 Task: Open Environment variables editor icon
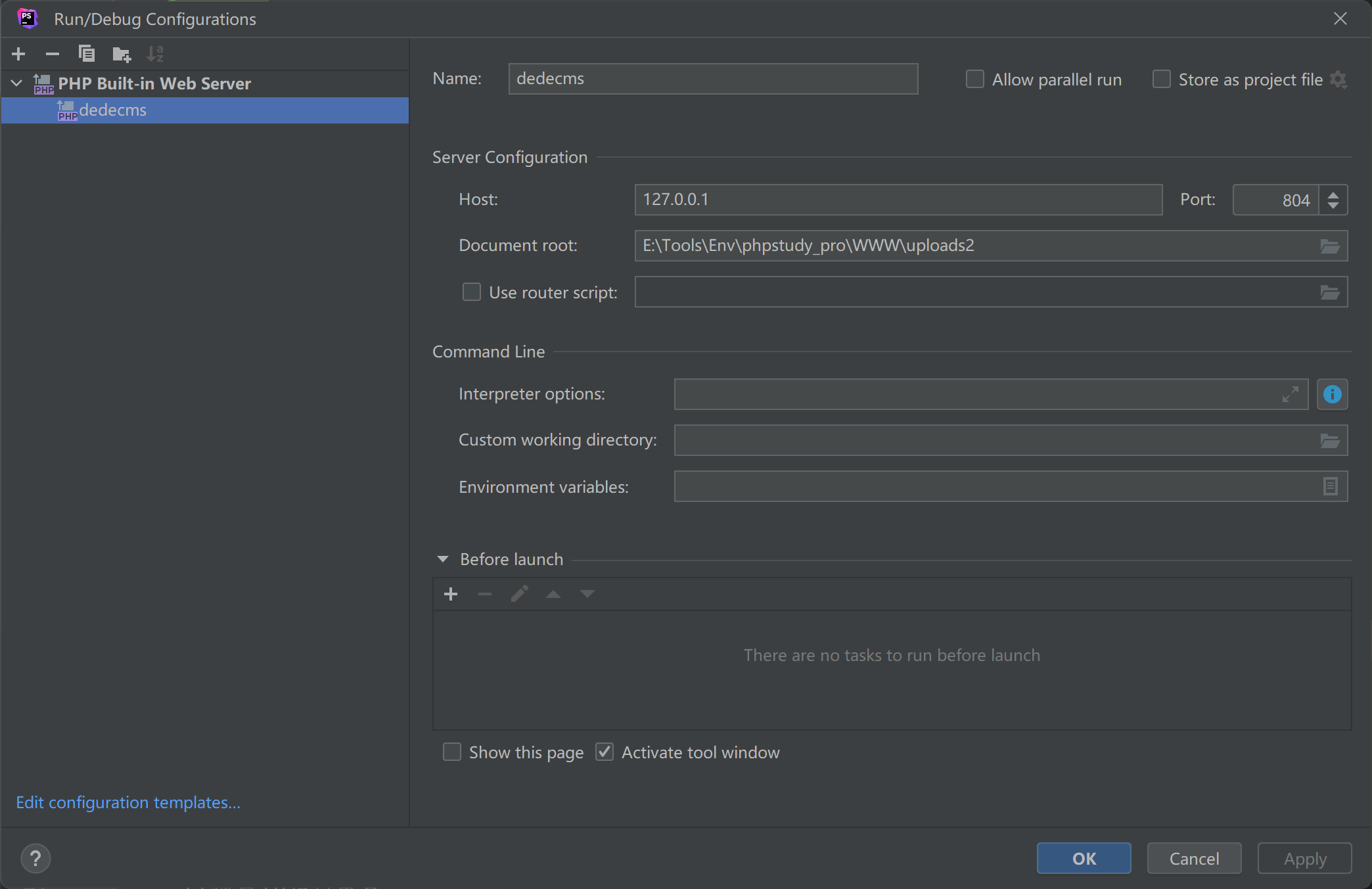[x=1330, y=487]
